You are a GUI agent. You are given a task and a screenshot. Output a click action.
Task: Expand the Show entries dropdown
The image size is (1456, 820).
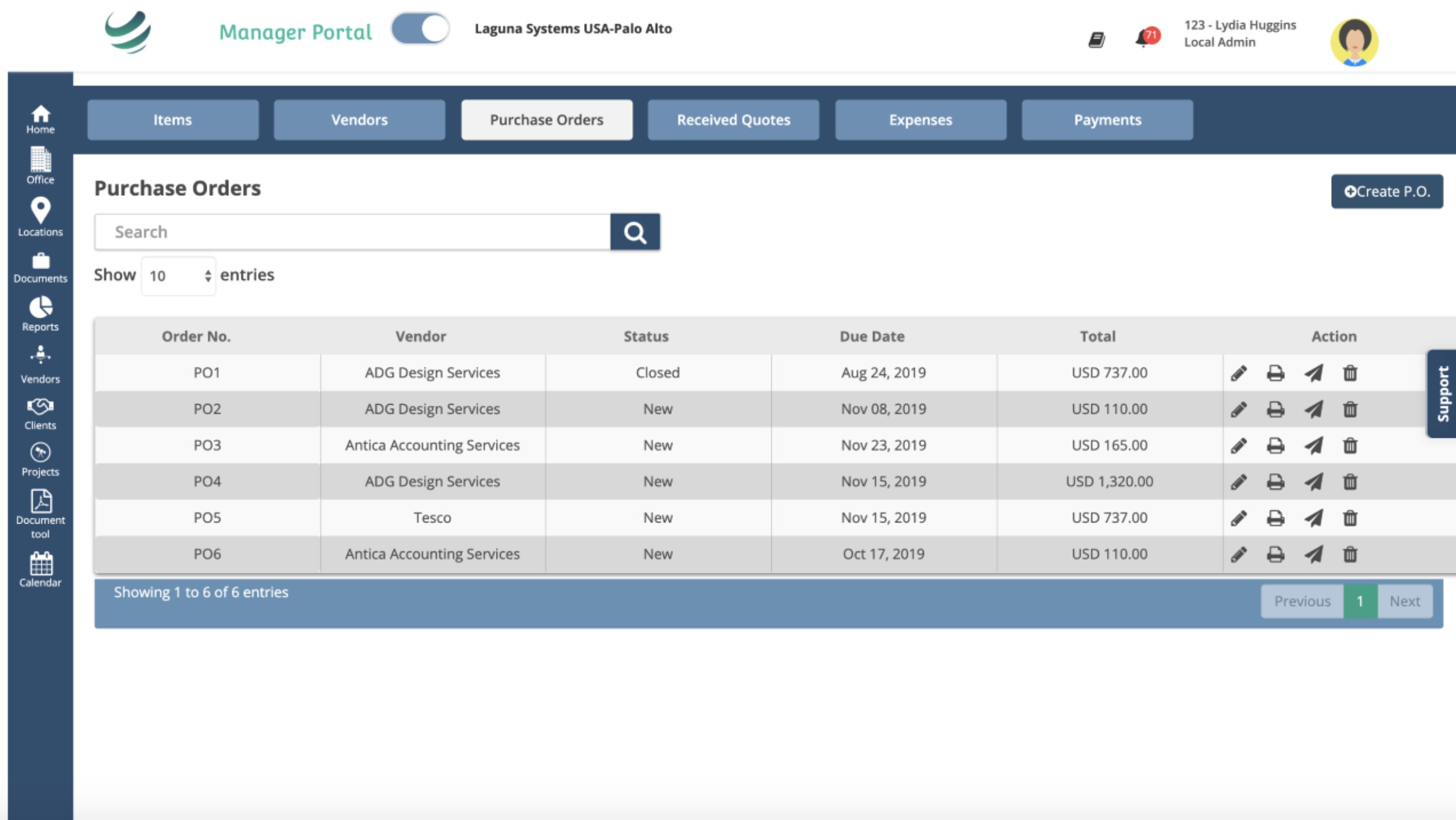[178, 276]
